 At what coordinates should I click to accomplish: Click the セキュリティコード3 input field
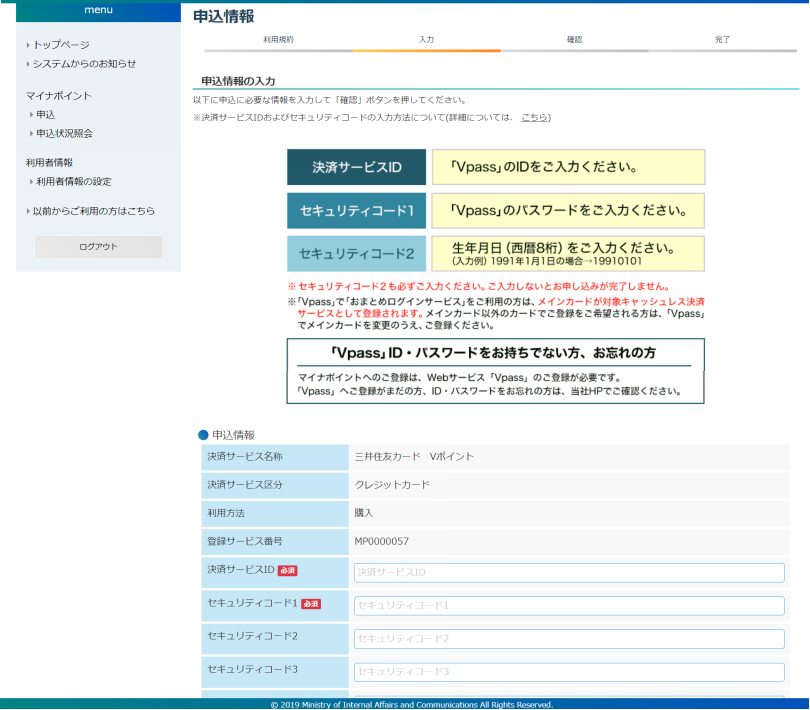(x=568, y=671)
